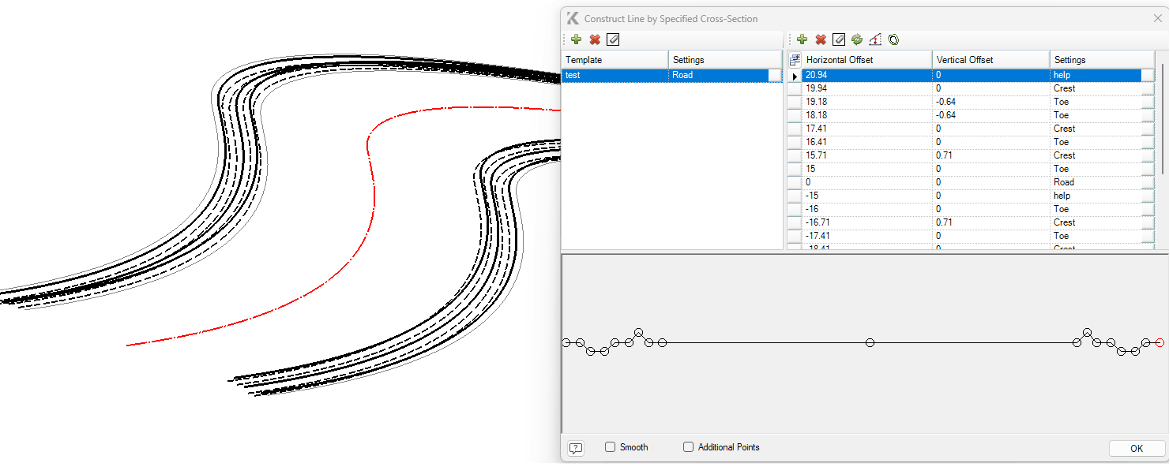Open Settings selector button for the -15 help row
This screenshot has height=465, width=1170.
tap(1148, 196)
